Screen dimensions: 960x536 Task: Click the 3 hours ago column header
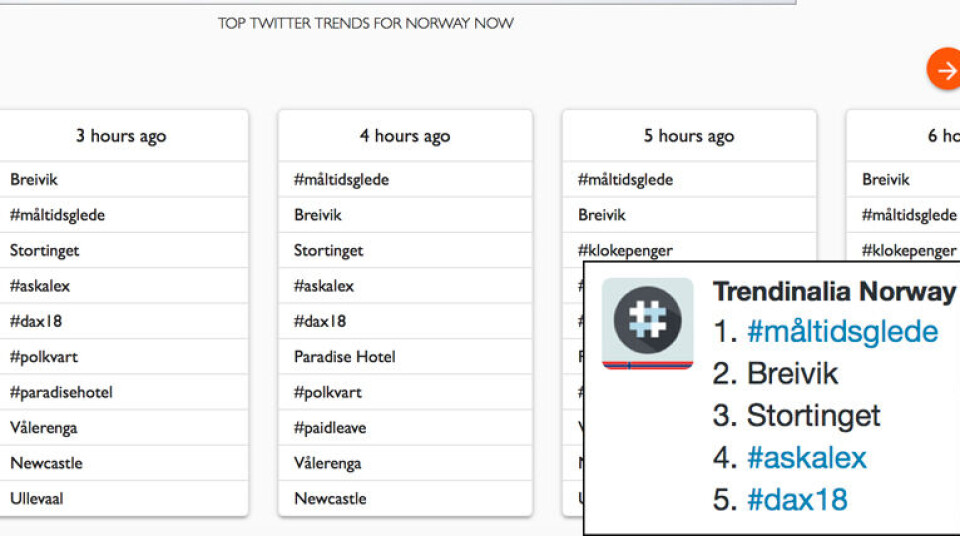click(121, 136)
